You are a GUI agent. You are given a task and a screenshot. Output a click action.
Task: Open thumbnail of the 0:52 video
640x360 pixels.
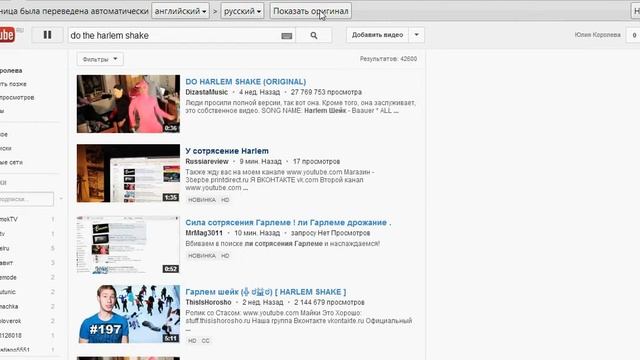tap(128, 244)
